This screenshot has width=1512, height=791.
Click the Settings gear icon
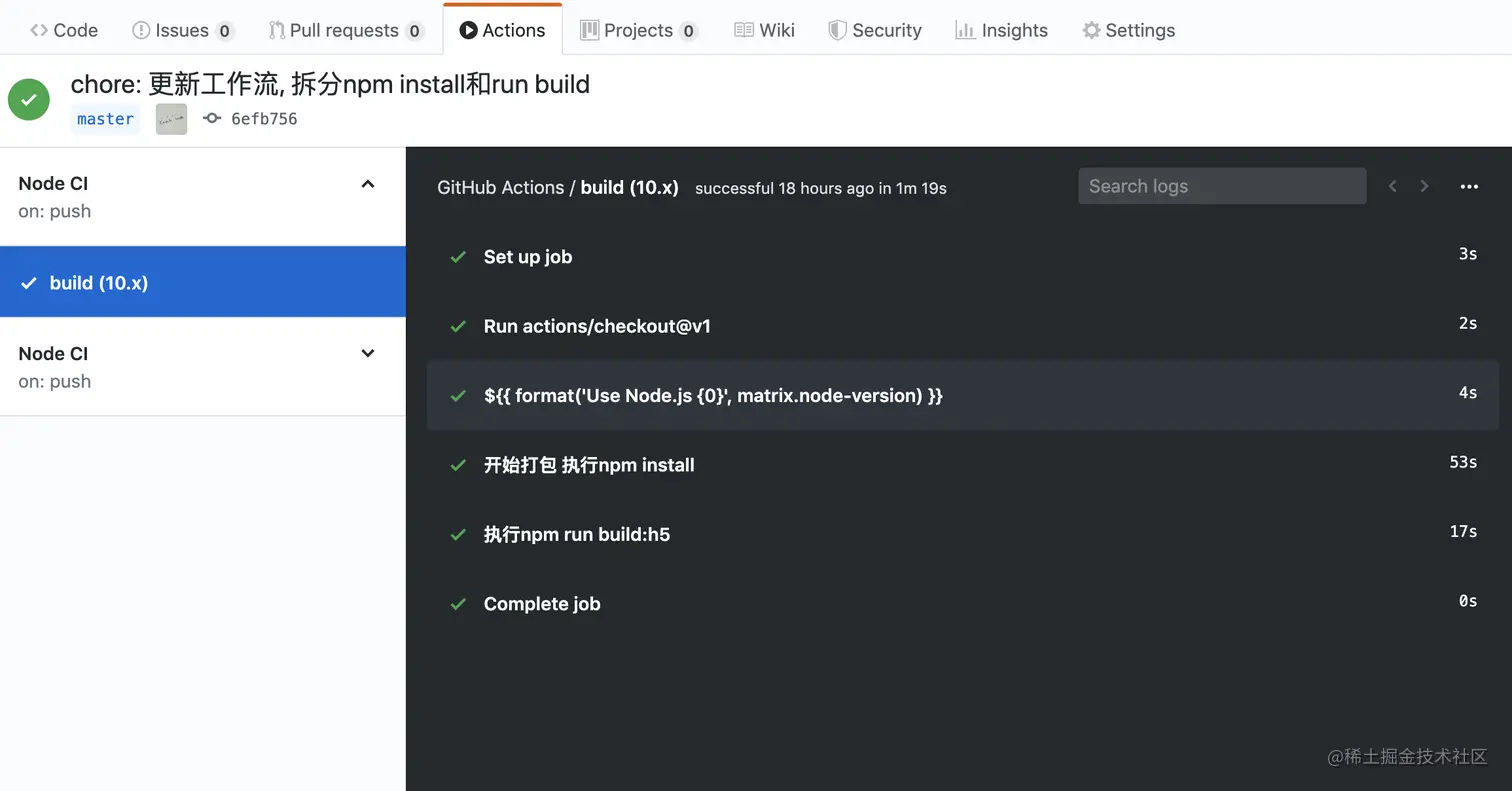[x=1089, y=29]
